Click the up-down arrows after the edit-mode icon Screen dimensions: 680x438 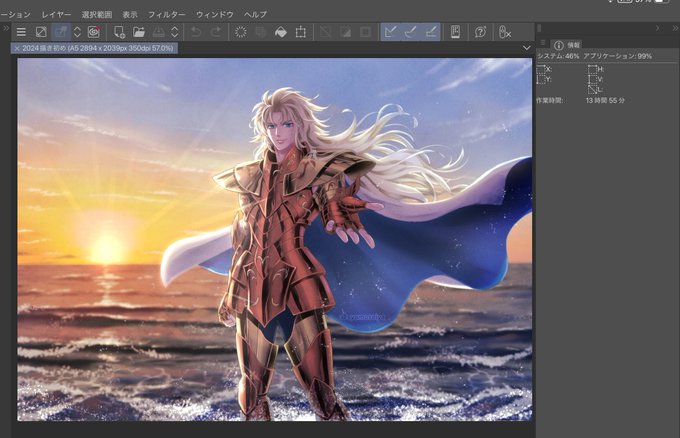coord(77,32)
